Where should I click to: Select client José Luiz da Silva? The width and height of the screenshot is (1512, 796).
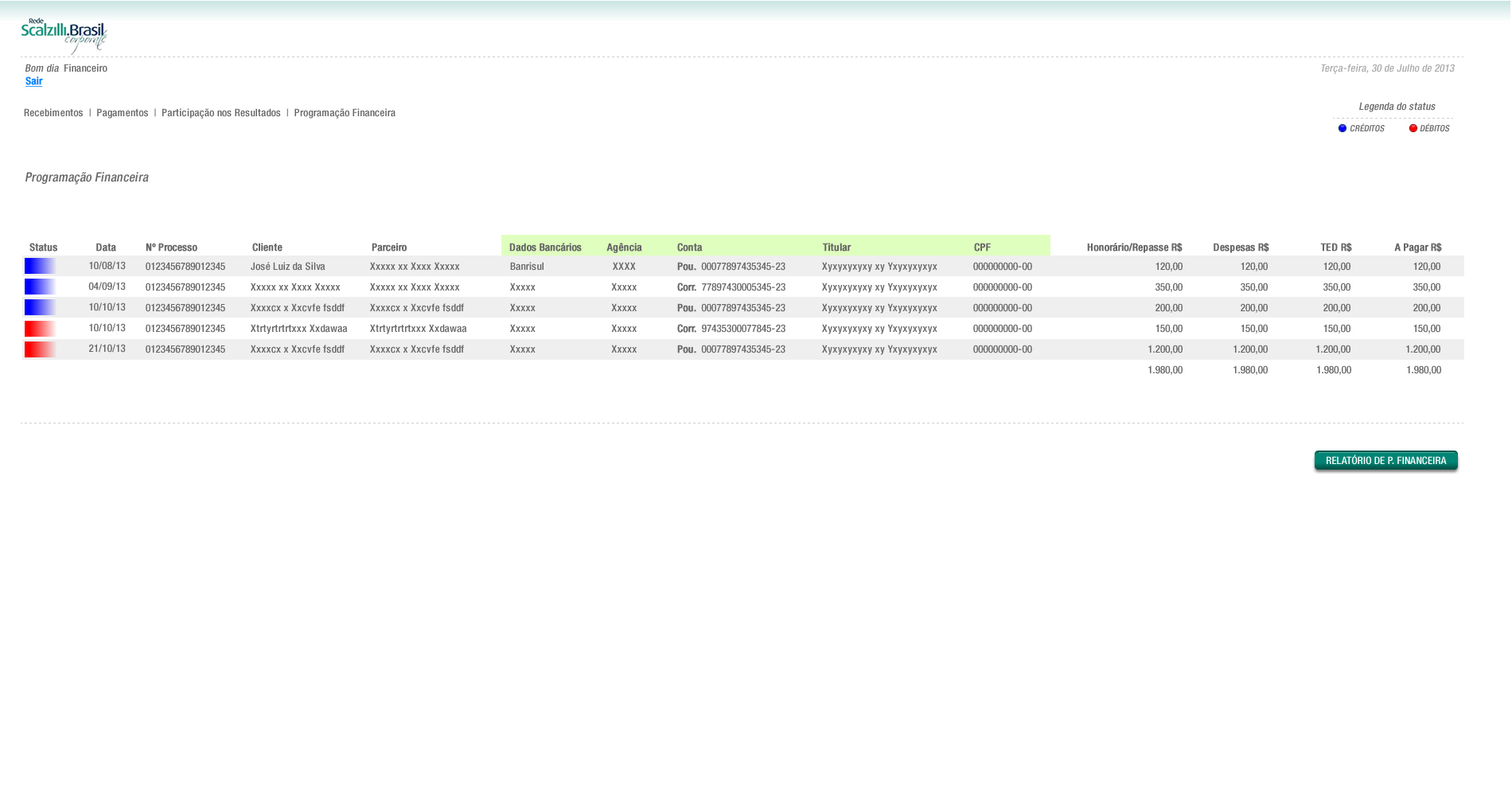[x=287, y=267]
